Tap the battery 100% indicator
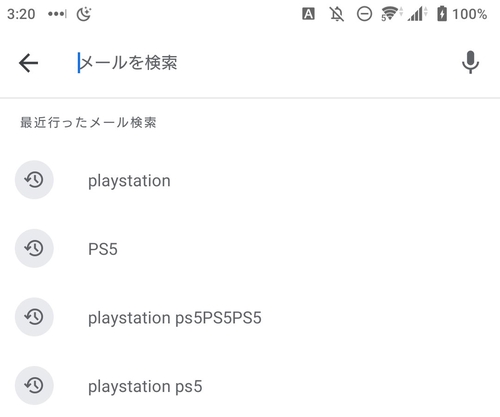This screenshot has width=500, height=417. point(462,14)
